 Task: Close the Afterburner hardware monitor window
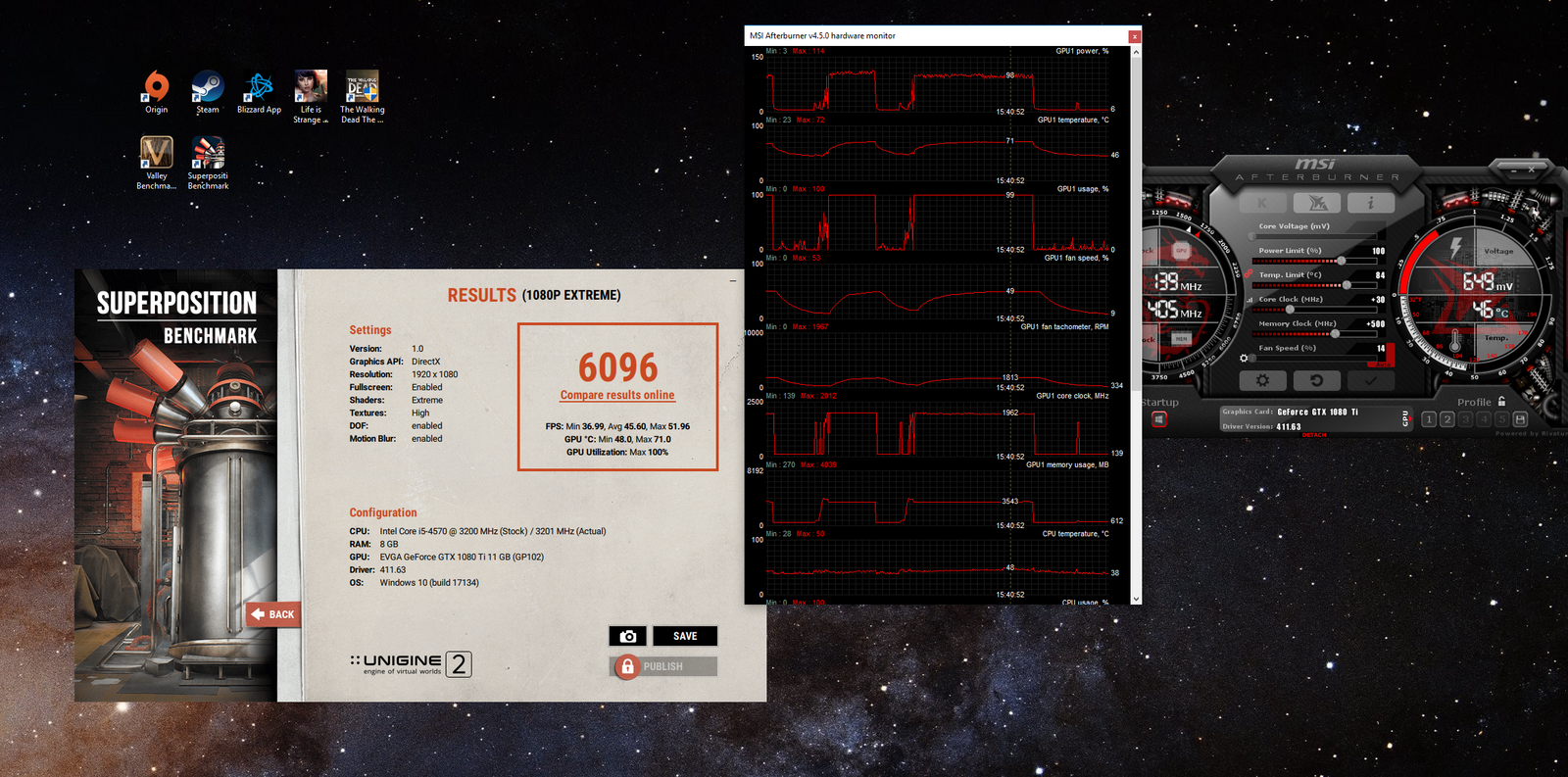(x=1135, y=36)
